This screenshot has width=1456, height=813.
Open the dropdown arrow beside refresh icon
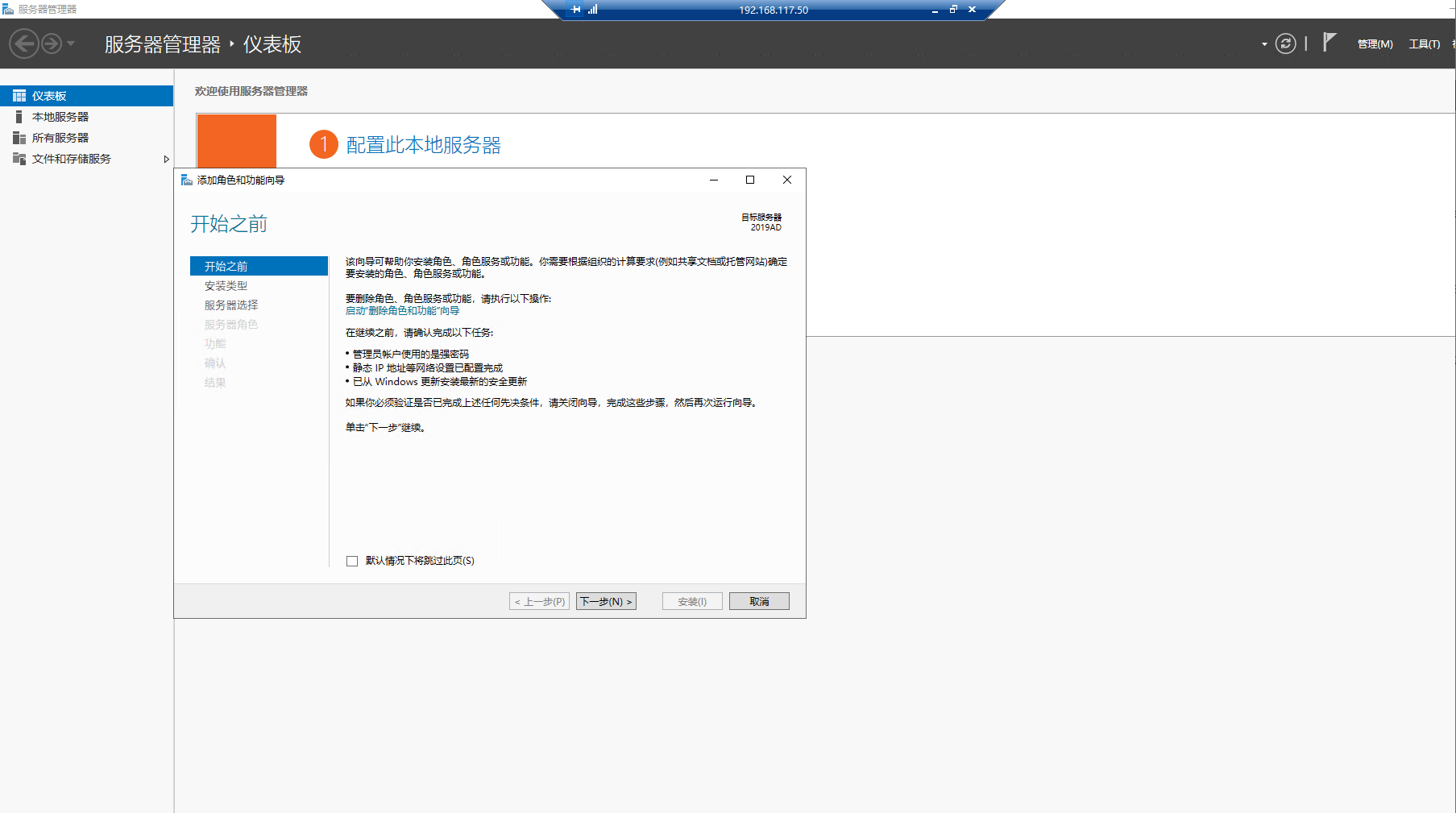1264,44
